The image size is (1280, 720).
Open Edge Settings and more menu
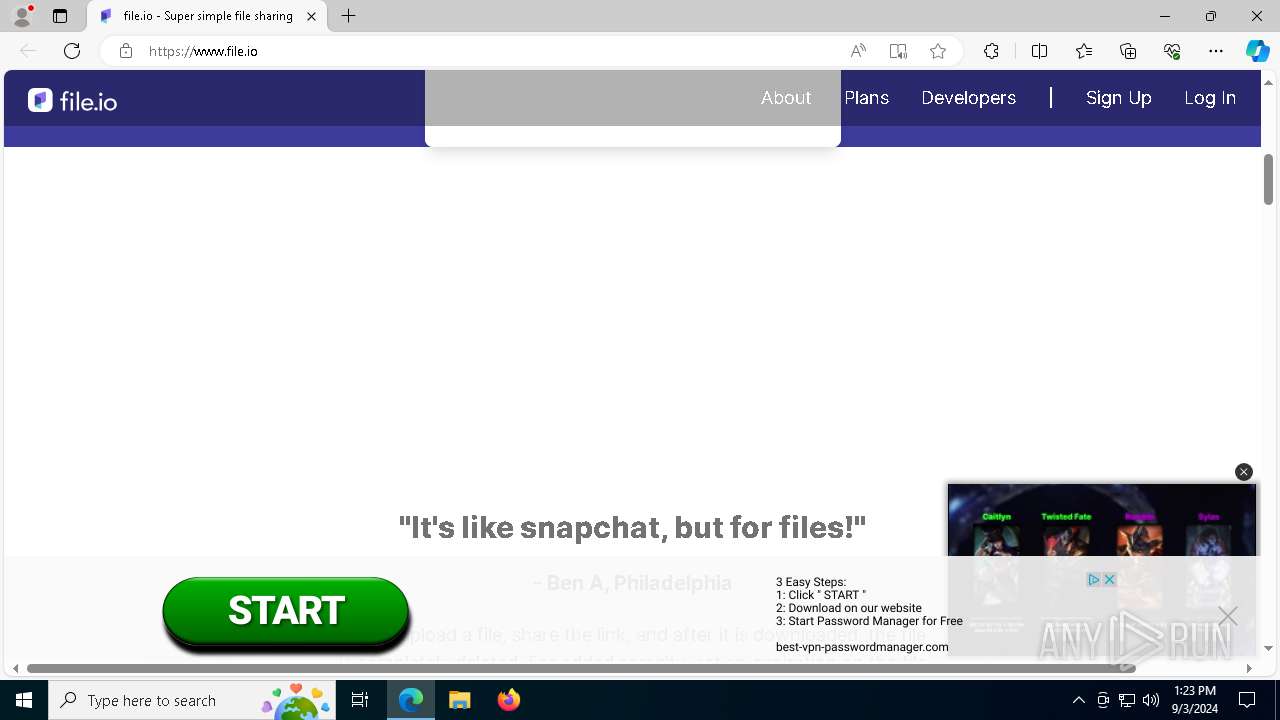(x=1216, y=51)
